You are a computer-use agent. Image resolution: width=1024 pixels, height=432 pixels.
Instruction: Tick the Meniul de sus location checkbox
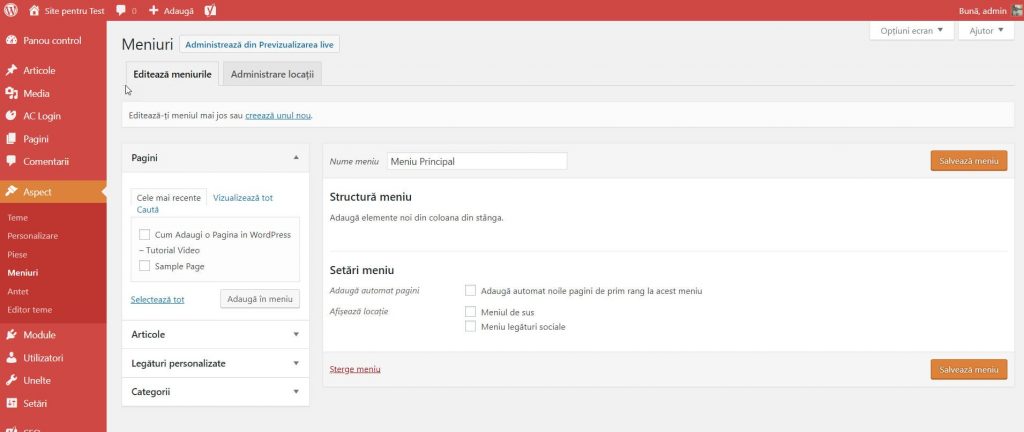pyautogui.click(x=471, y=312)
